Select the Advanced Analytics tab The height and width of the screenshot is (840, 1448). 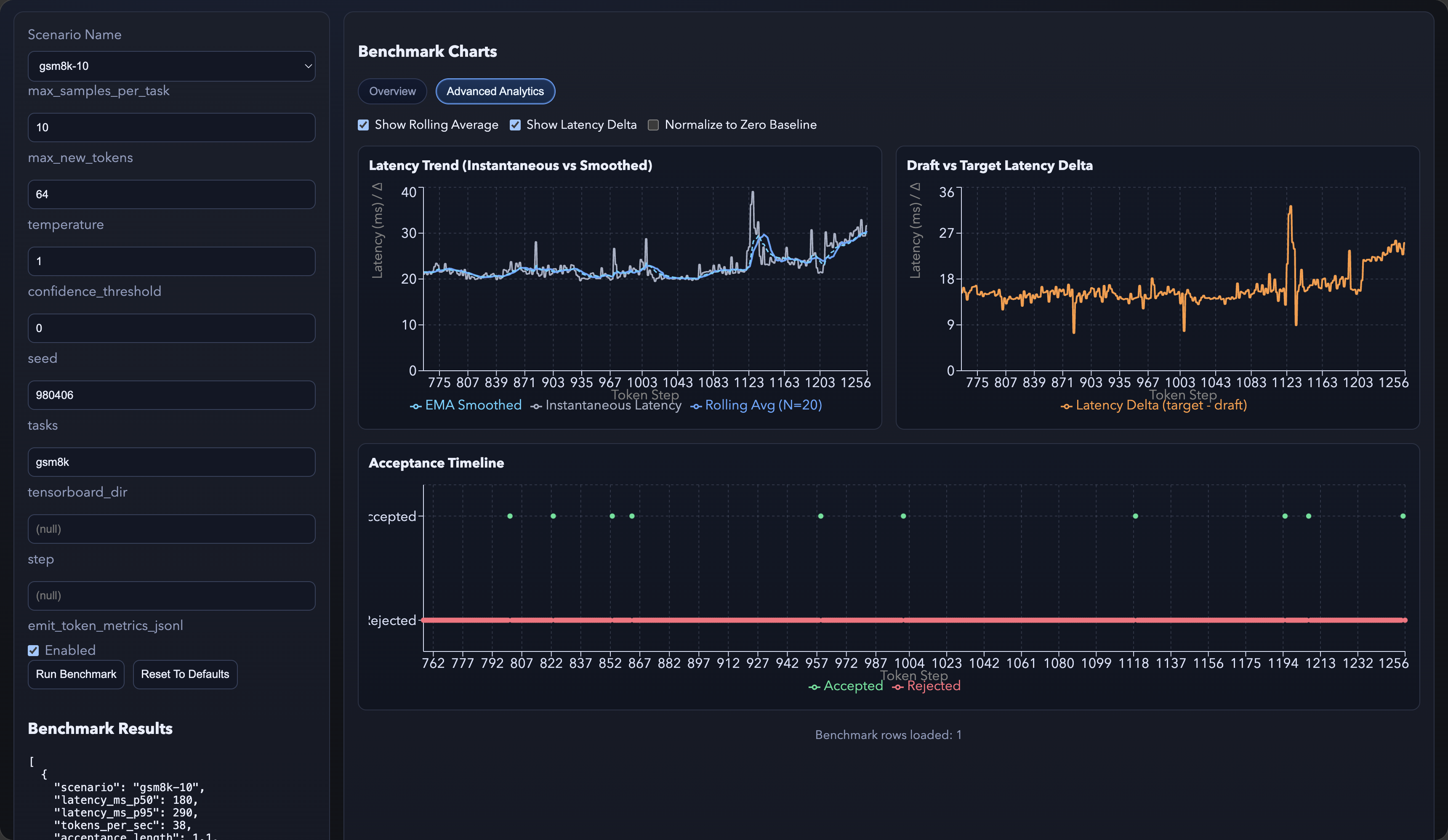pos(495,91)
